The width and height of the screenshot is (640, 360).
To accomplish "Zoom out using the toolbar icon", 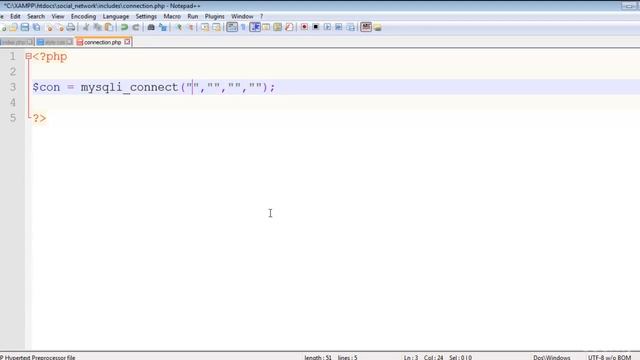I will click(190, 27).
